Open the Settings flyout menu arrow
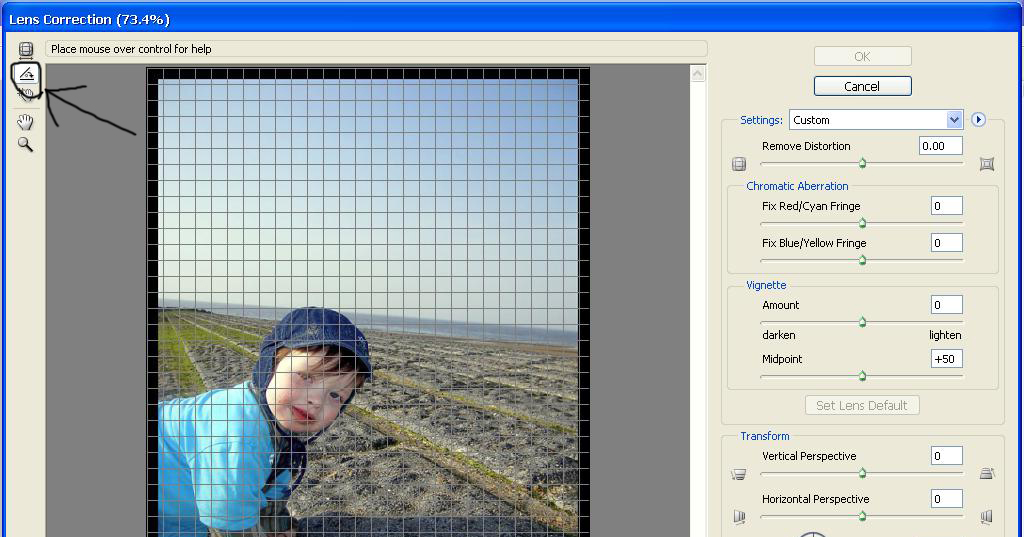The height and width of the screenshot is (537, 1024). pos(978,120)
